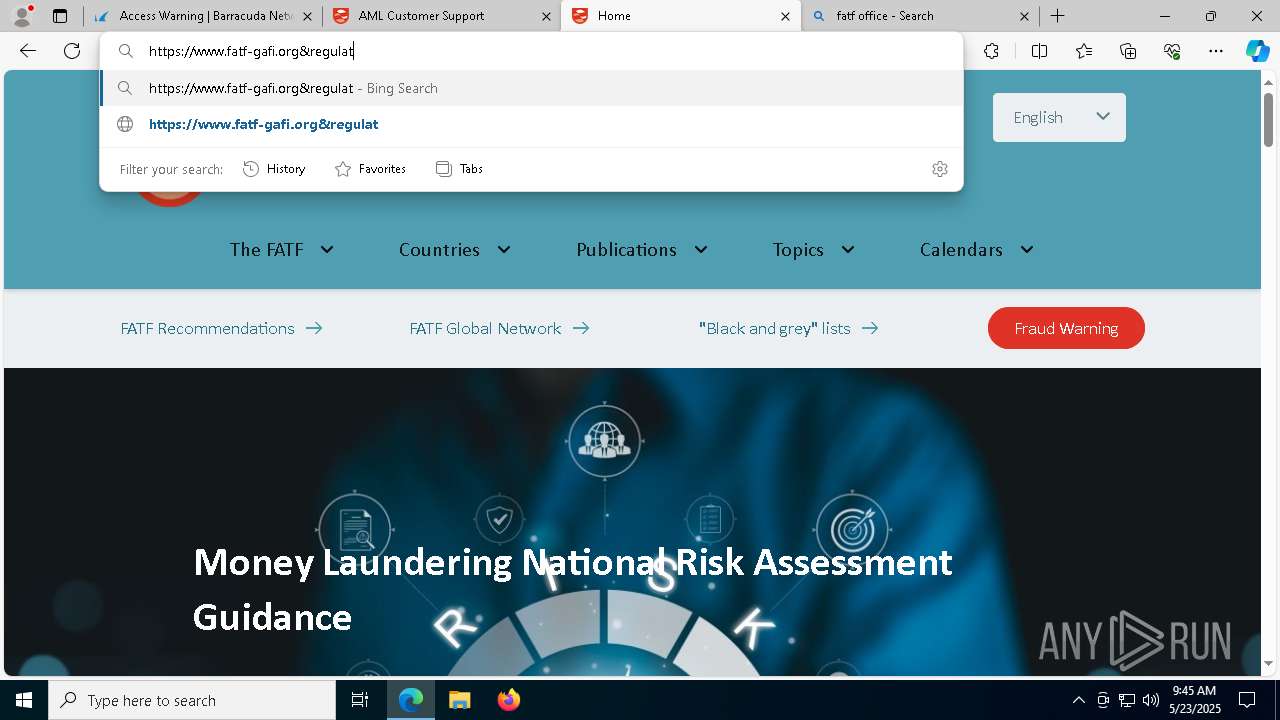Open Browser essentials heart icon
The height and width of the screenshot is (720, 1280).
[1172, 51]
